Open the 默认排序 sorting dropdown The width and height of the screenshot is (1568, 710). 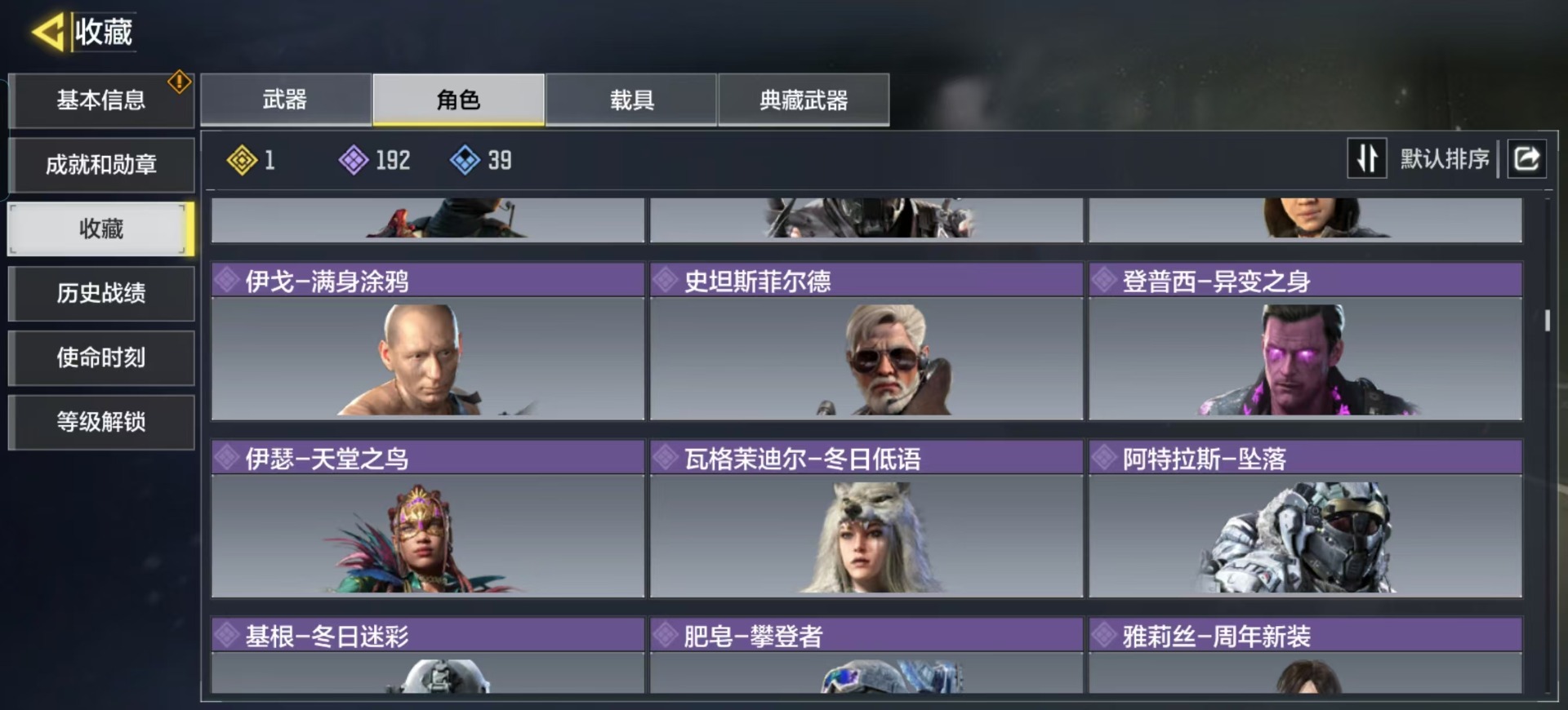click(x=1445, y=158)
